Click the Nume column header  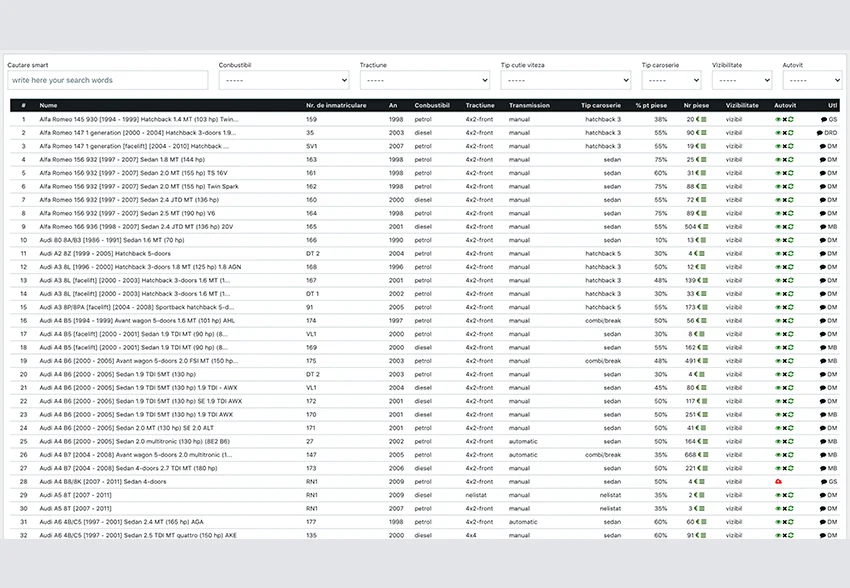[x=48, y=106]
